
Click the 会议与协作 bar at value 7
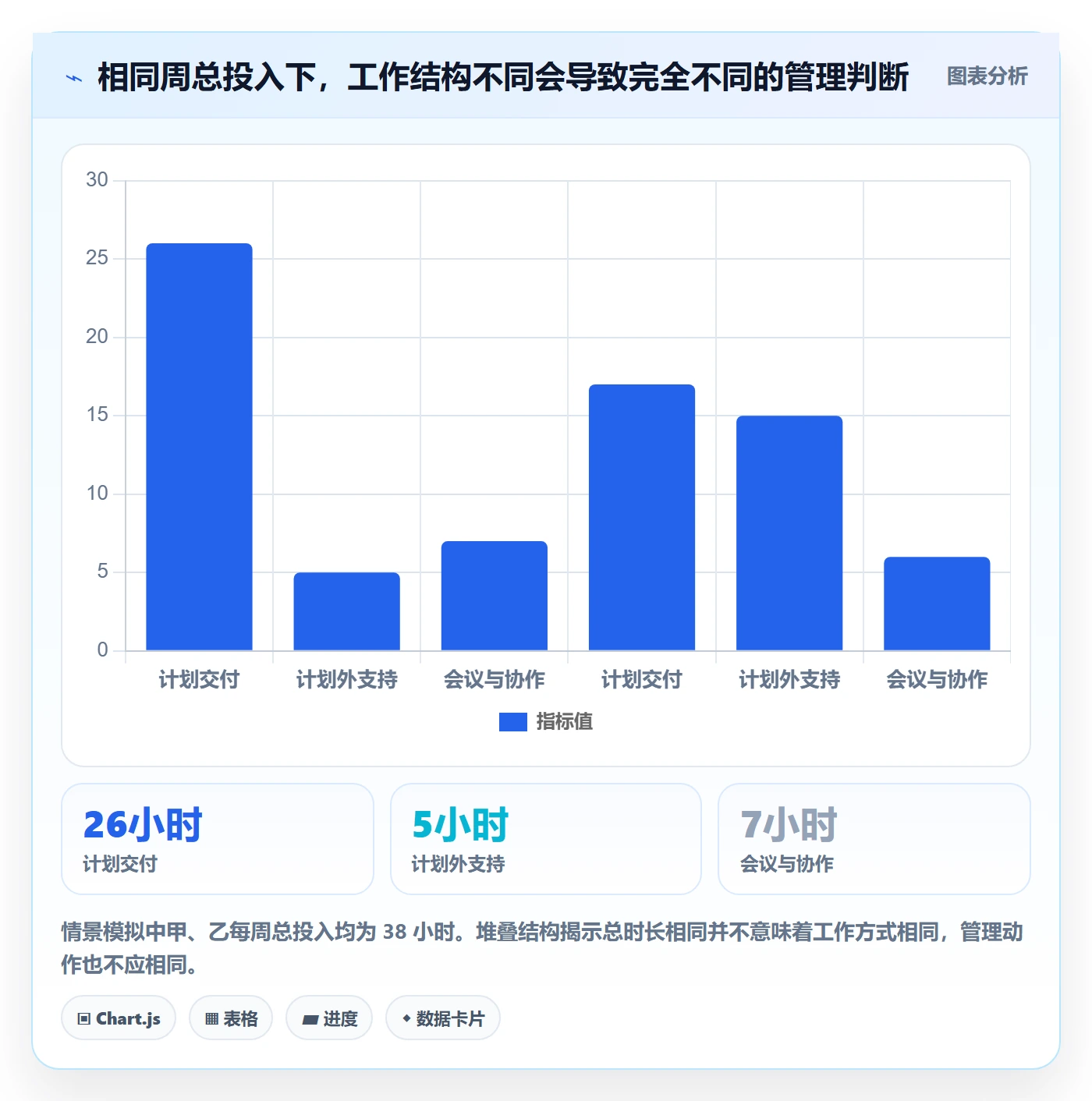click(x=495, y=596)
